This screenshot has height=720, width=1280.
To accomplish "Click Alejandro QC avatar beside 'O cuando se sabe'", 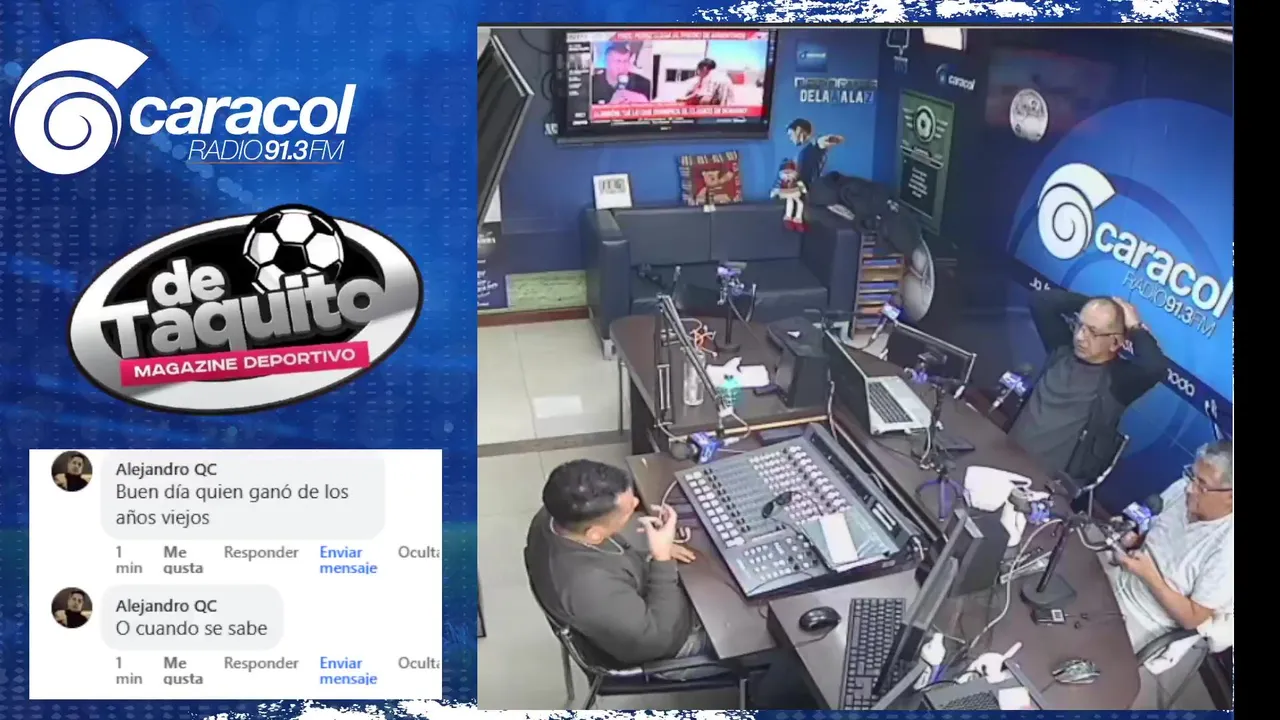I will click(72, 608).
